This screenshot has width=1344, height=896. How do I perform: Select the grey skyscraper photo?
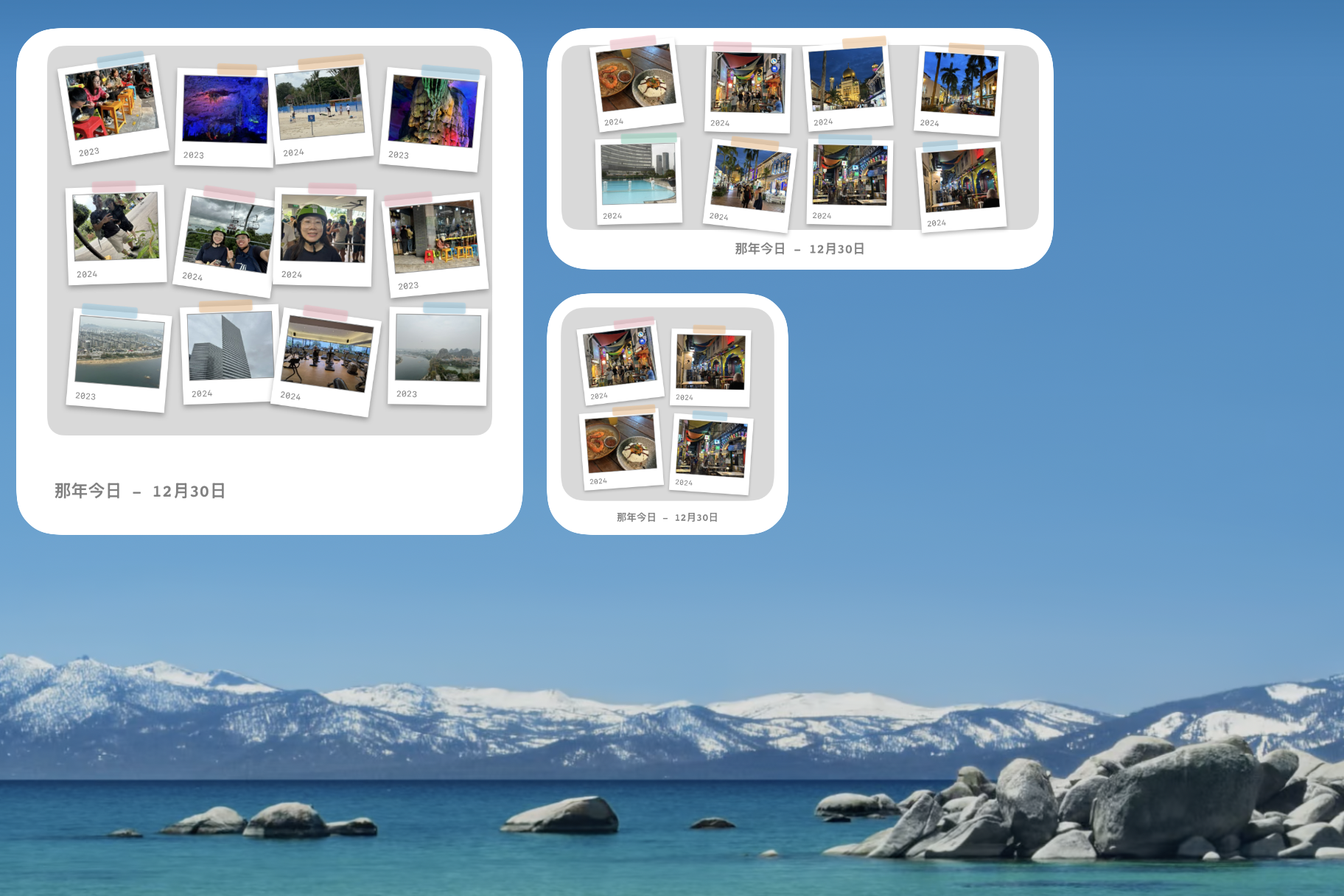229,346
